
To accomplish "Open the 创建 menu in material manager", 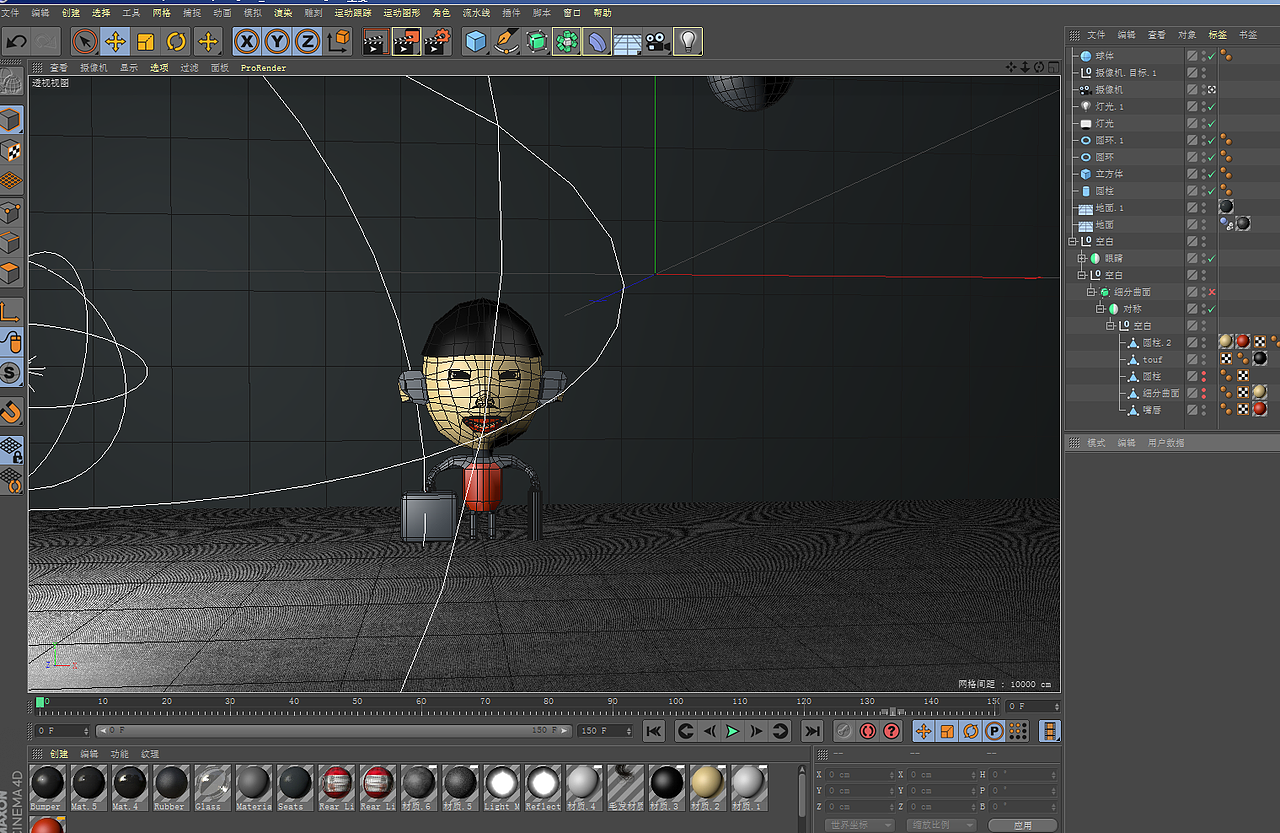I will pos(59,754).
